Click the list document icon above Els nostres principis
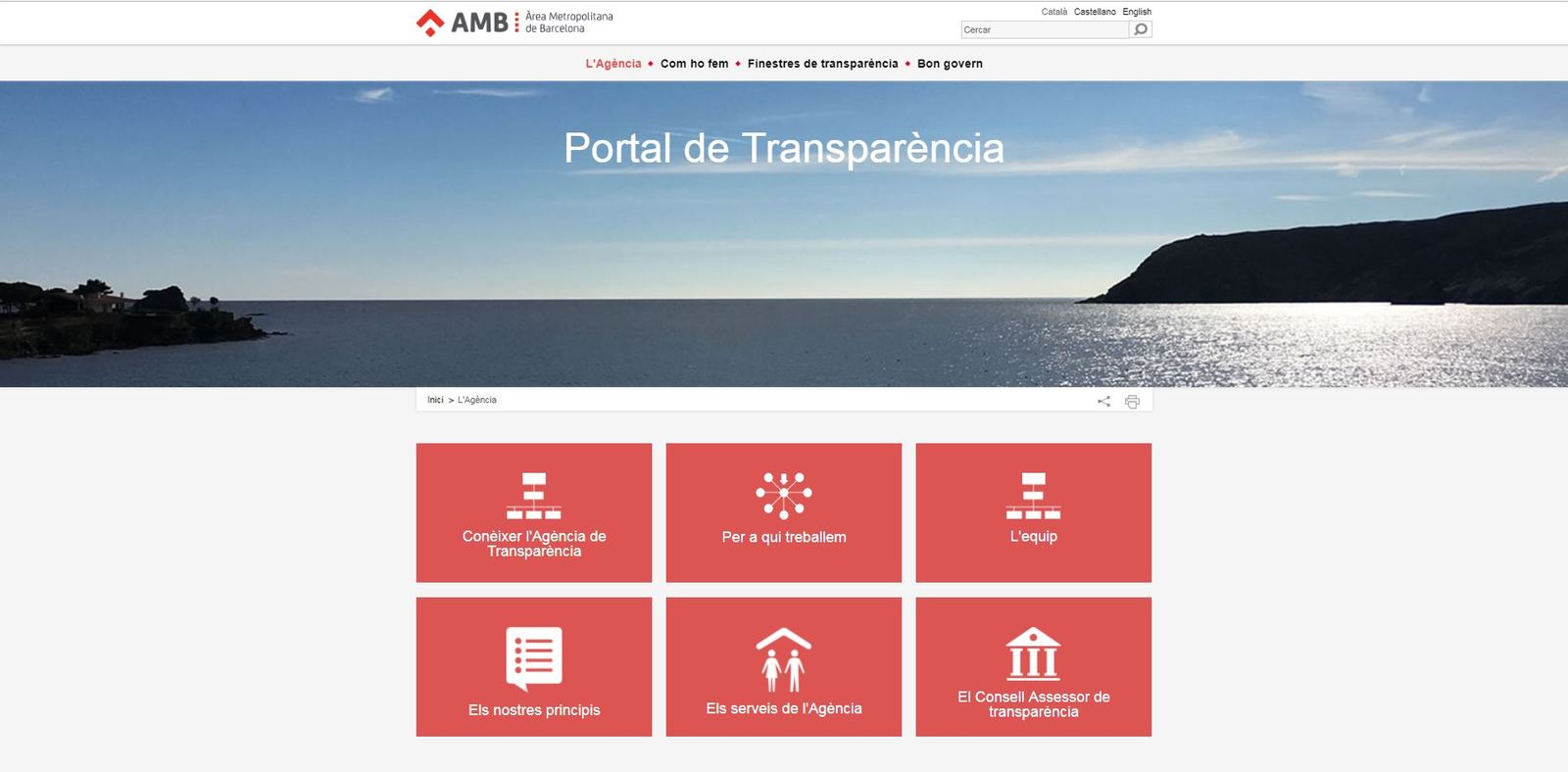The image size is (1568, 772). (533, 658)
